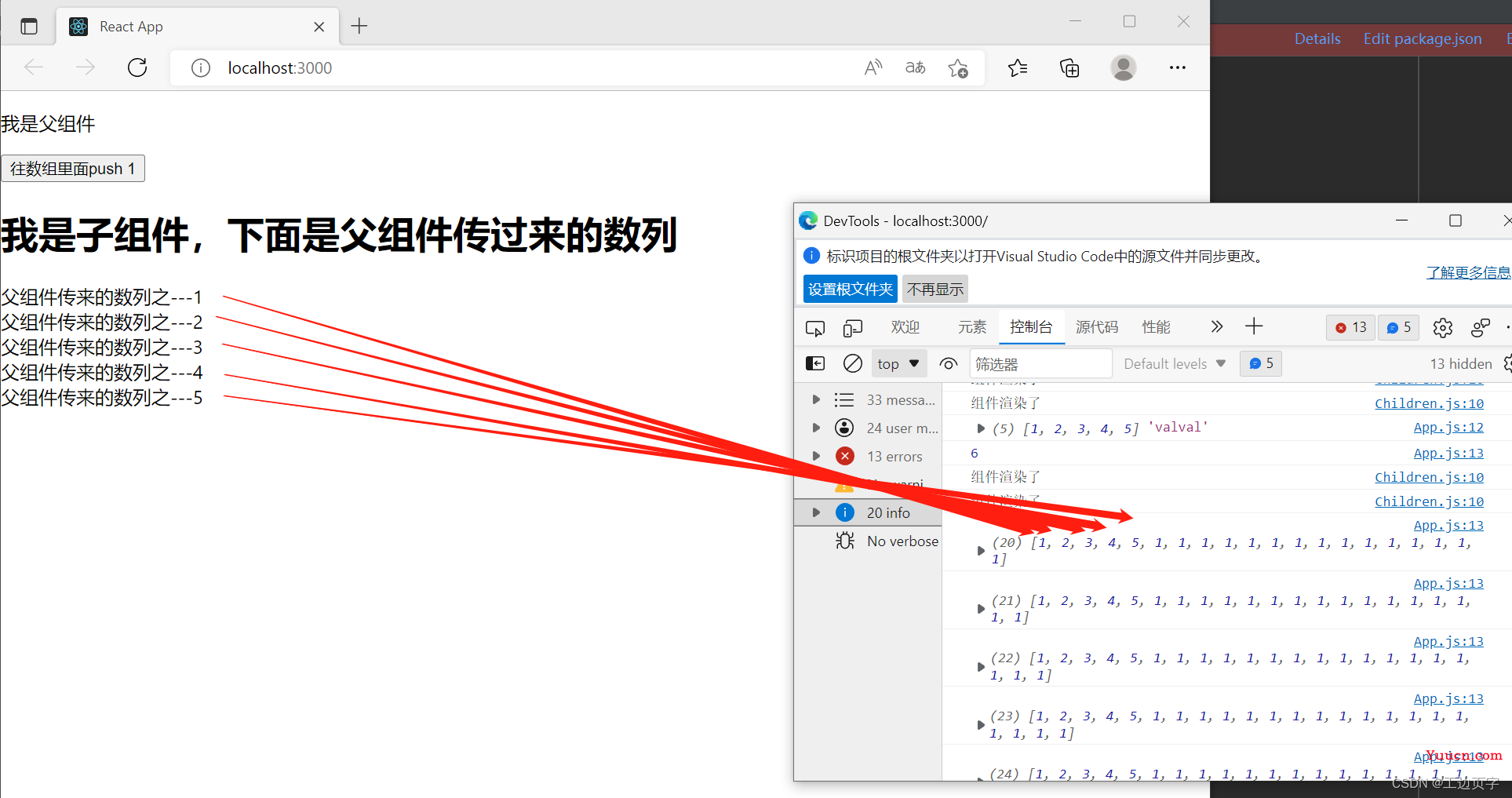Toggle device emulation icon in DevTools
This screenshot has width=1512, height=798.
[853, 328]
